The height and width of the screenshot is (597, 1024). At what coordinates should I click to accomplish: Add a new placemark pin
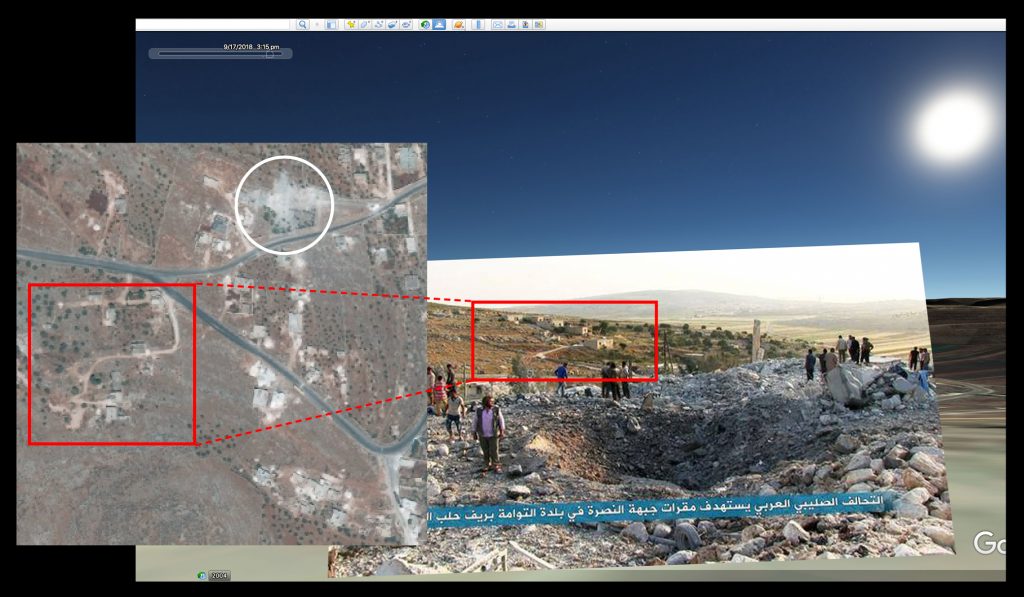pyautogui.click(x=351, y=24)
